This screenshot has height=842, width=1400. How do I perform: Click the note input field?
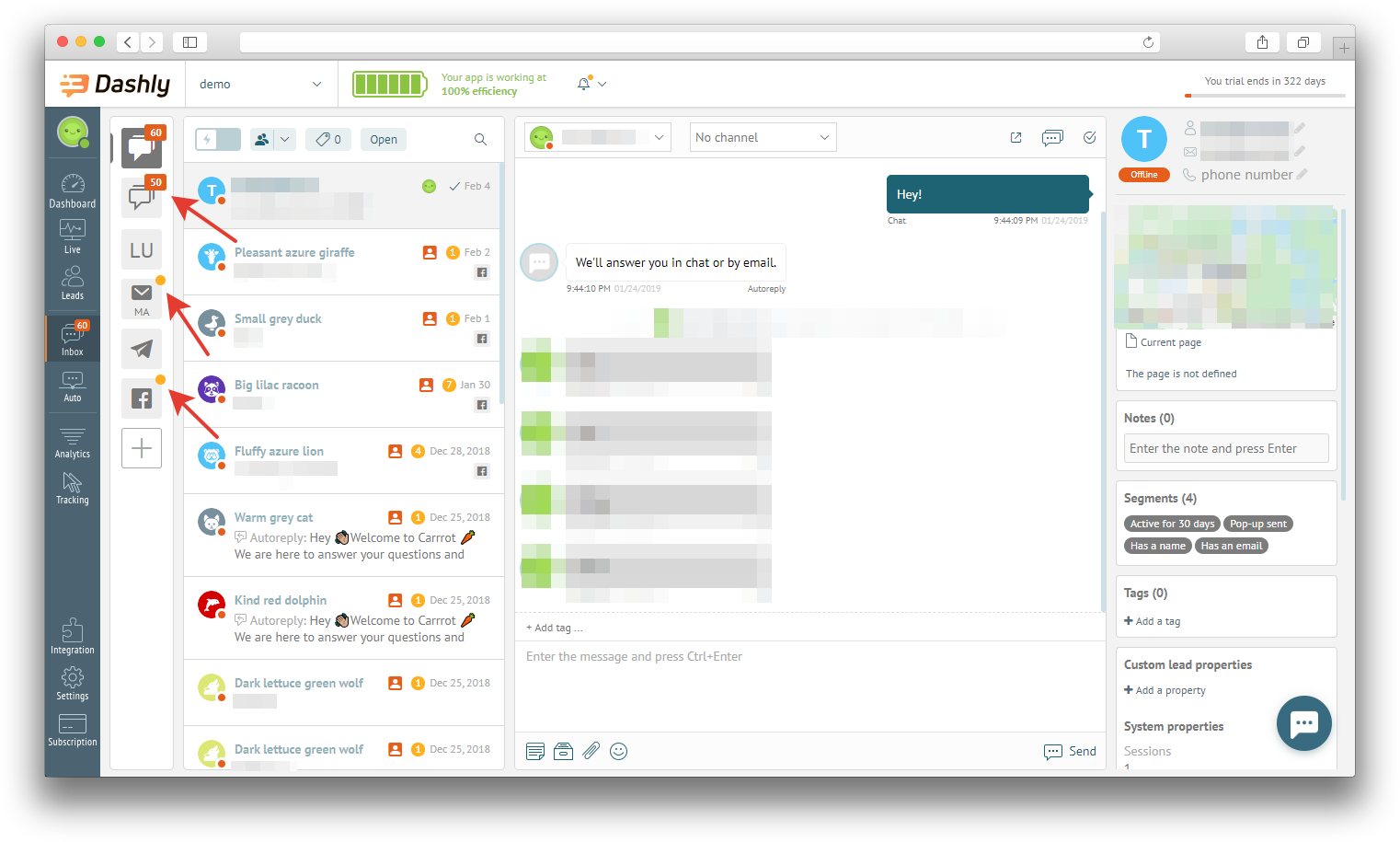[1226, 448]
